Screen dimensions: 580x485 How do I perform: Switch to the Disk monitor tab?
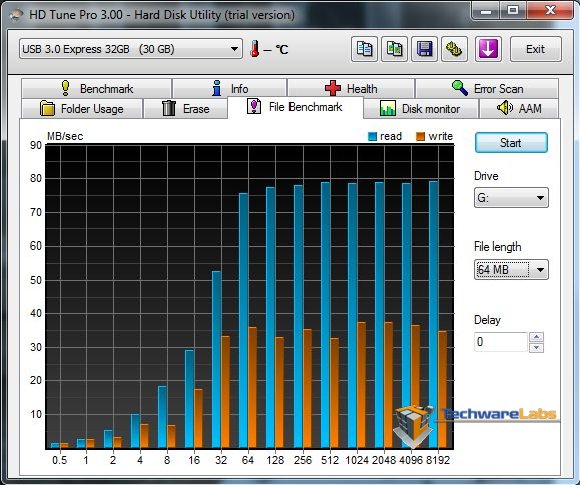421,109
